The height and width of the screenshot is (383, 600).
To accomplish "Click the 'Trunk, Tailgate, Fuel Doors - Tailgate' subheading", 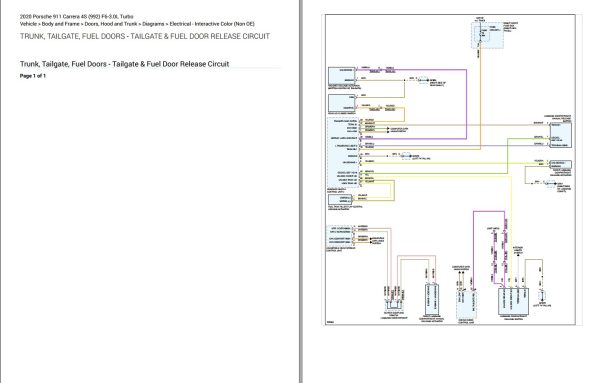I will [124, 64].
